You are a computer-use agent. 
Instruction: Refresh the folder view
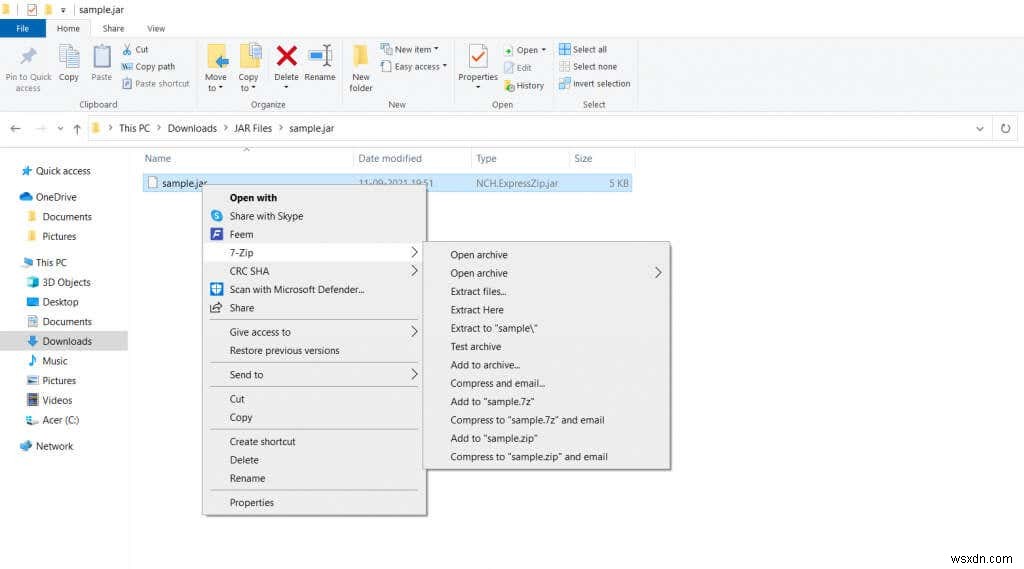point(1006,129)
